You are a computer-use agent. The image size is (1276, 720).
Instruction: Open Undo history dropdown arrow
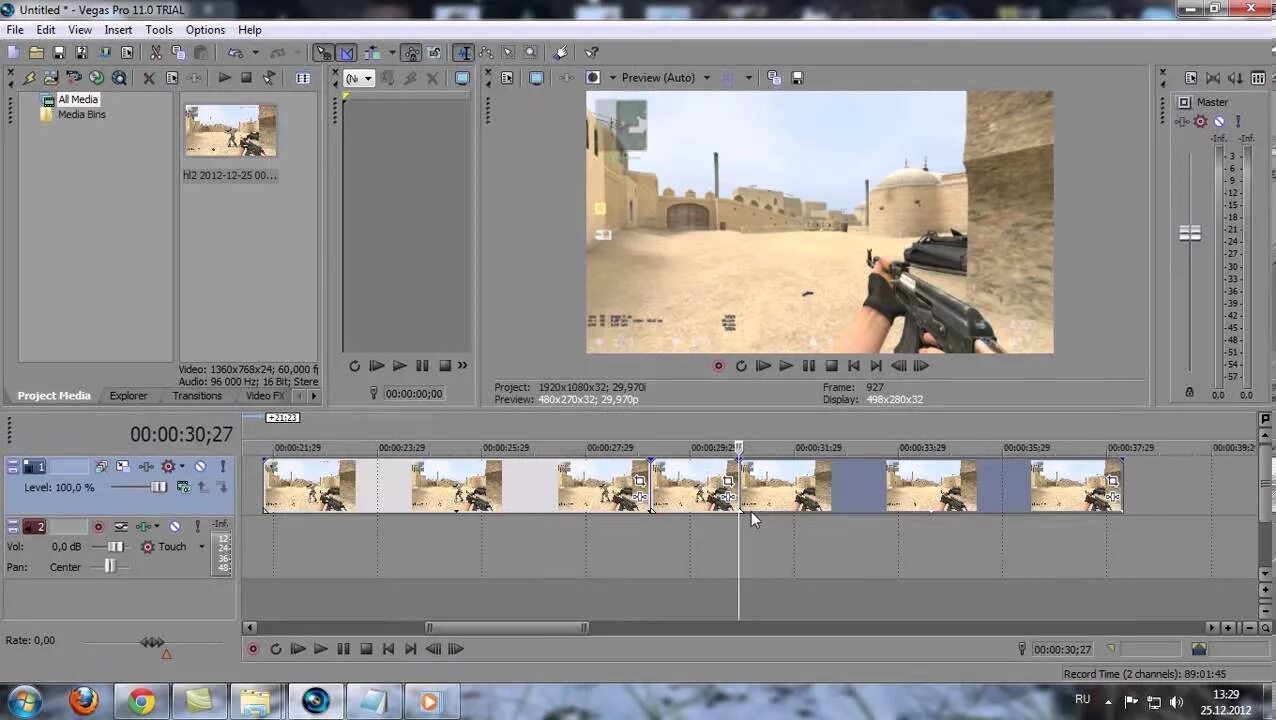pyautogui.click(x=255, y=53)
